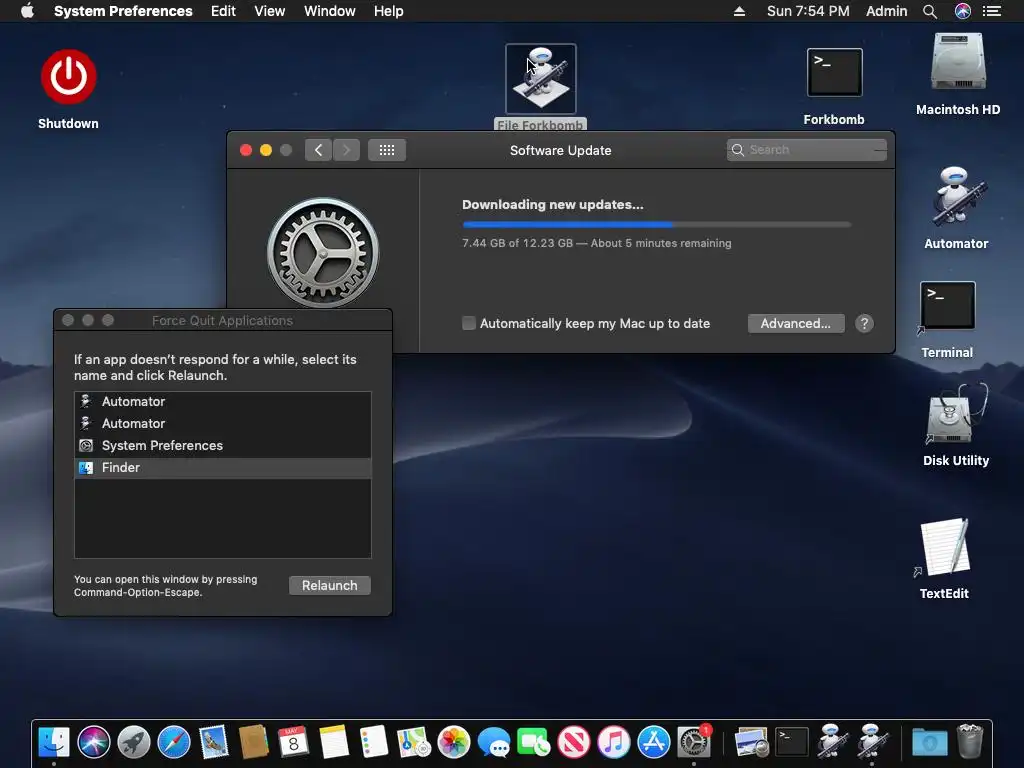Open the Apple menu
Viewport: 1024px width, 768px height.
(x=27, y=11)
